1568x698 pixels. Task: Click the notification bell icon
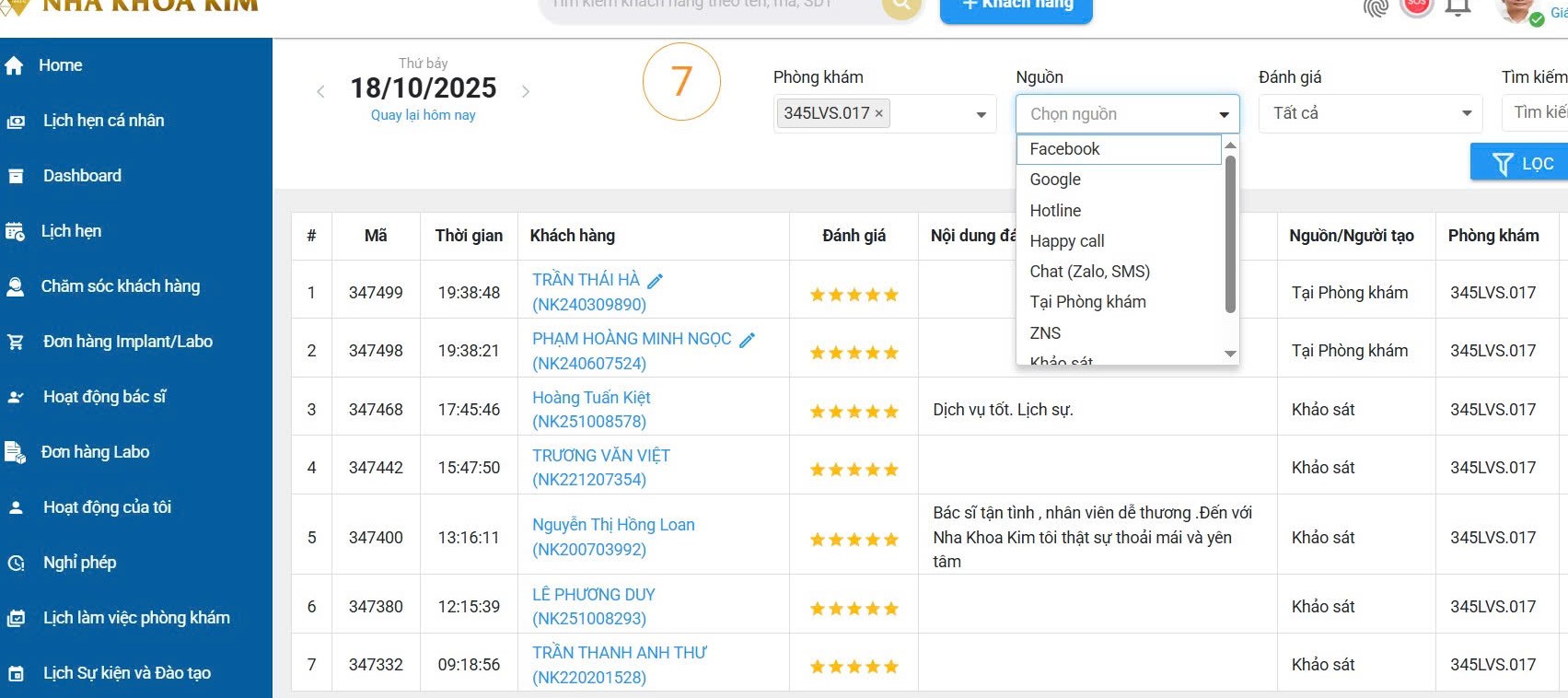(x=1458, y=7)
